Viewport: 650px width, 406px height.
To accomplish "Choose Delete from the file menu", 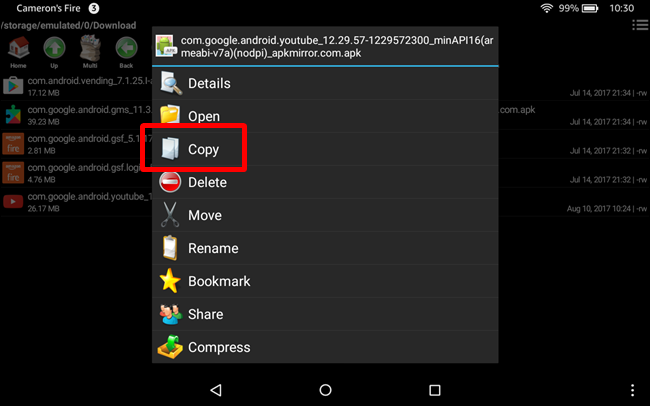I will tap(325, 182).
